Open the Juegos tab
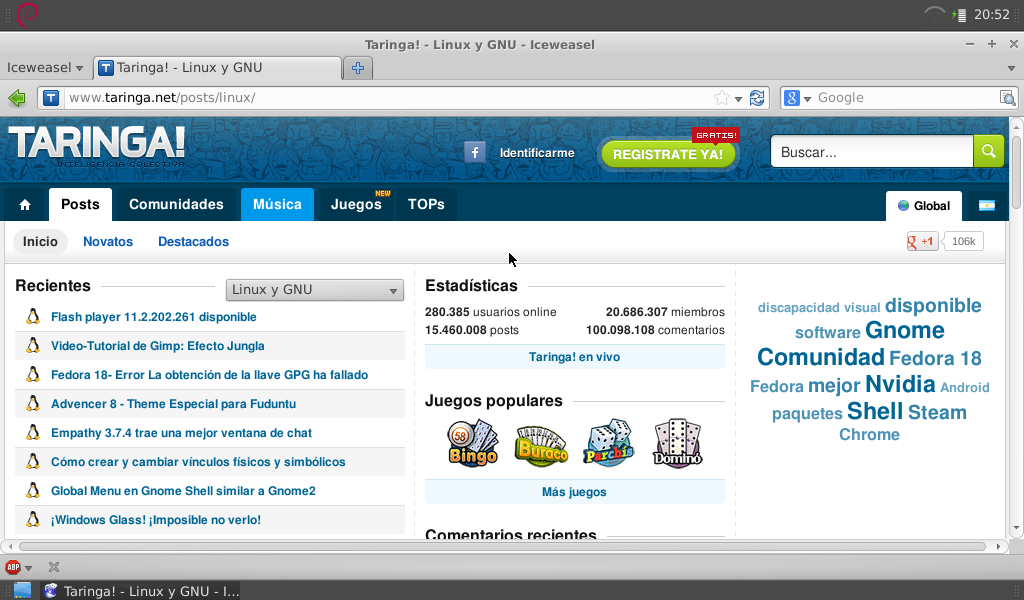1024x600 pixels. 356,204
